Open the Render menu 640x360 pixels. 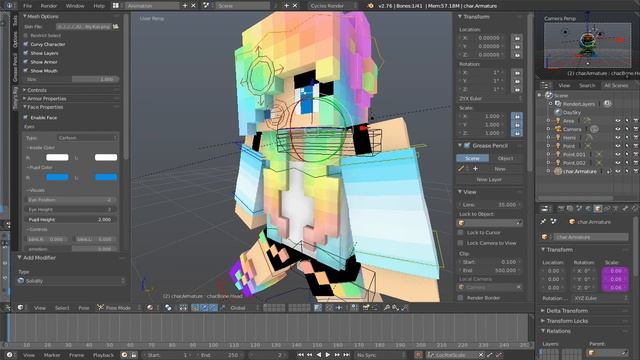[49, 6]
